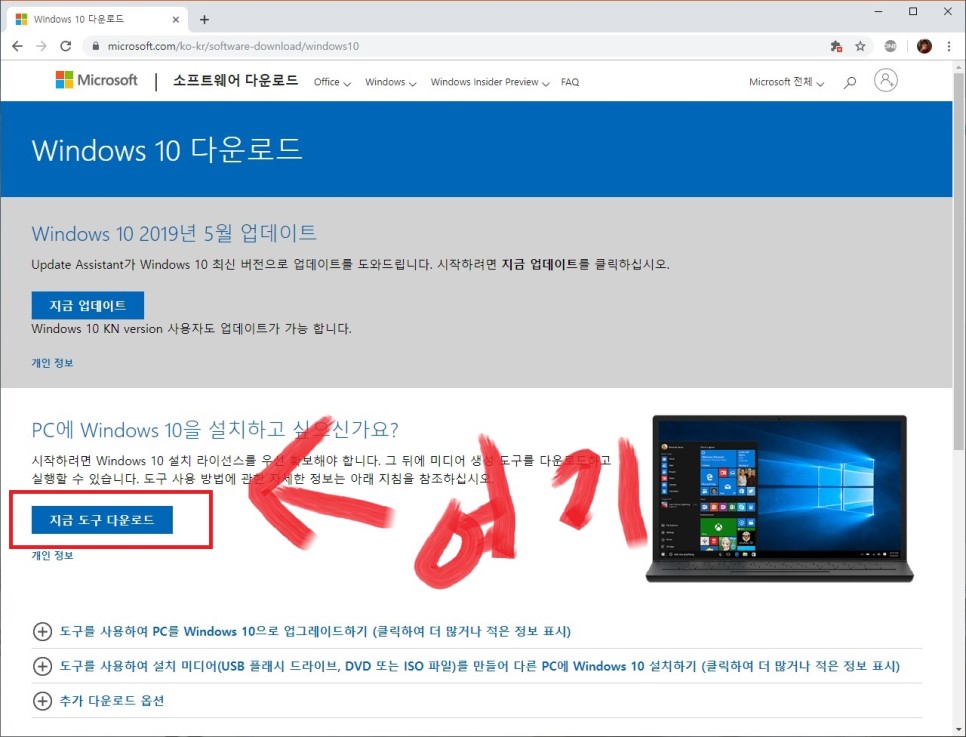Screen dimensions: 966x737
Task: Open the site search magnifier
Action: [850, 81]
